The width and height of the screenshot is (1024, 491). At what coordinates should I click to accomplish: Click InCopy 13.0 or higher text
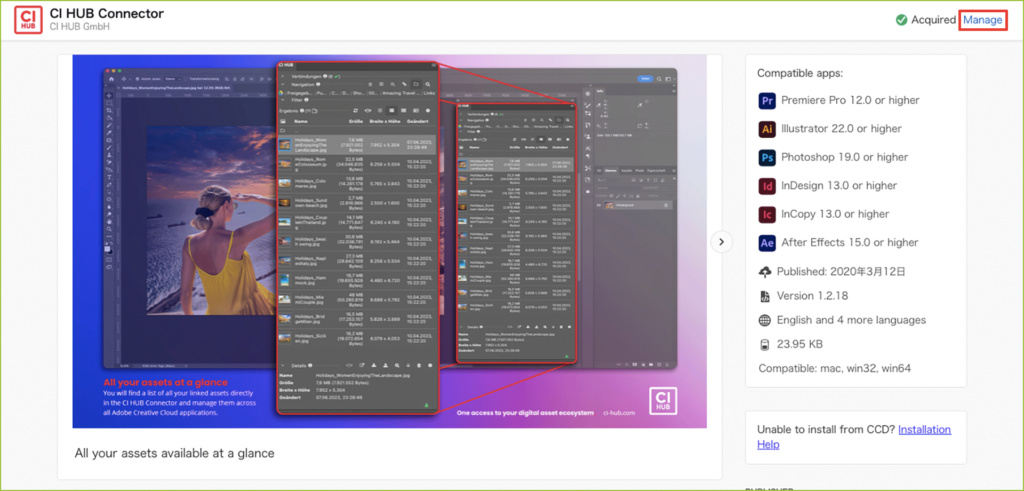(x=835, y=214)
